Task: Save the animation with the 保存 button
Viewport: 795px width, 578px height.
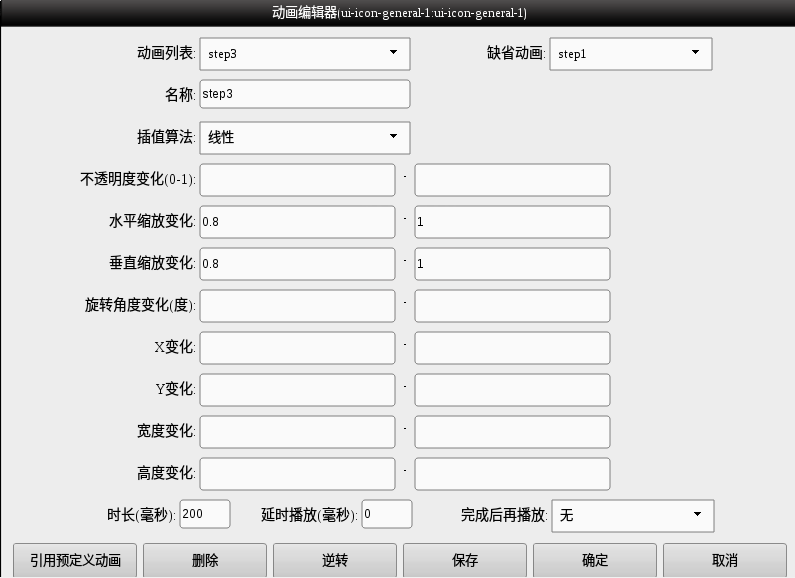Action: pyautogui.click(x=465, y=560)
